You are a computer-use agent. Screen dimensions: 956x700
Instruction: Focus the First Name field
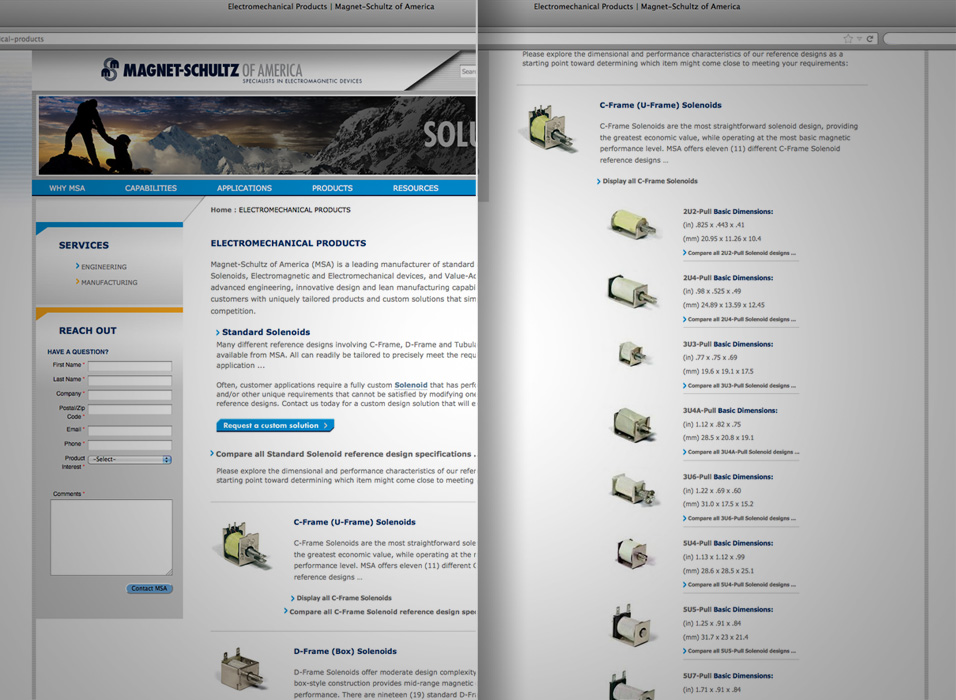130,366
